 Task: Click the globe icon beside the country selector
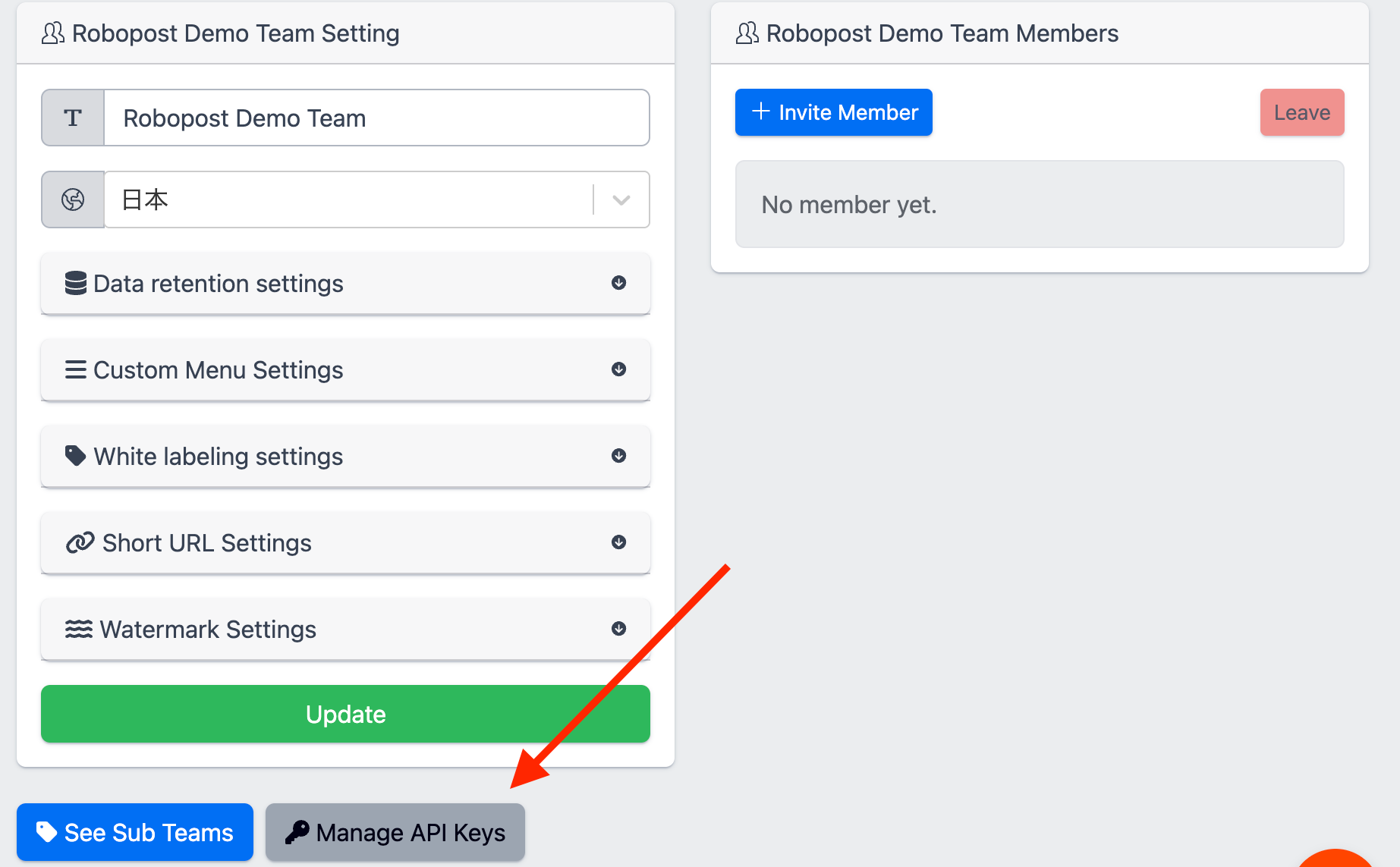pos(73,199)
